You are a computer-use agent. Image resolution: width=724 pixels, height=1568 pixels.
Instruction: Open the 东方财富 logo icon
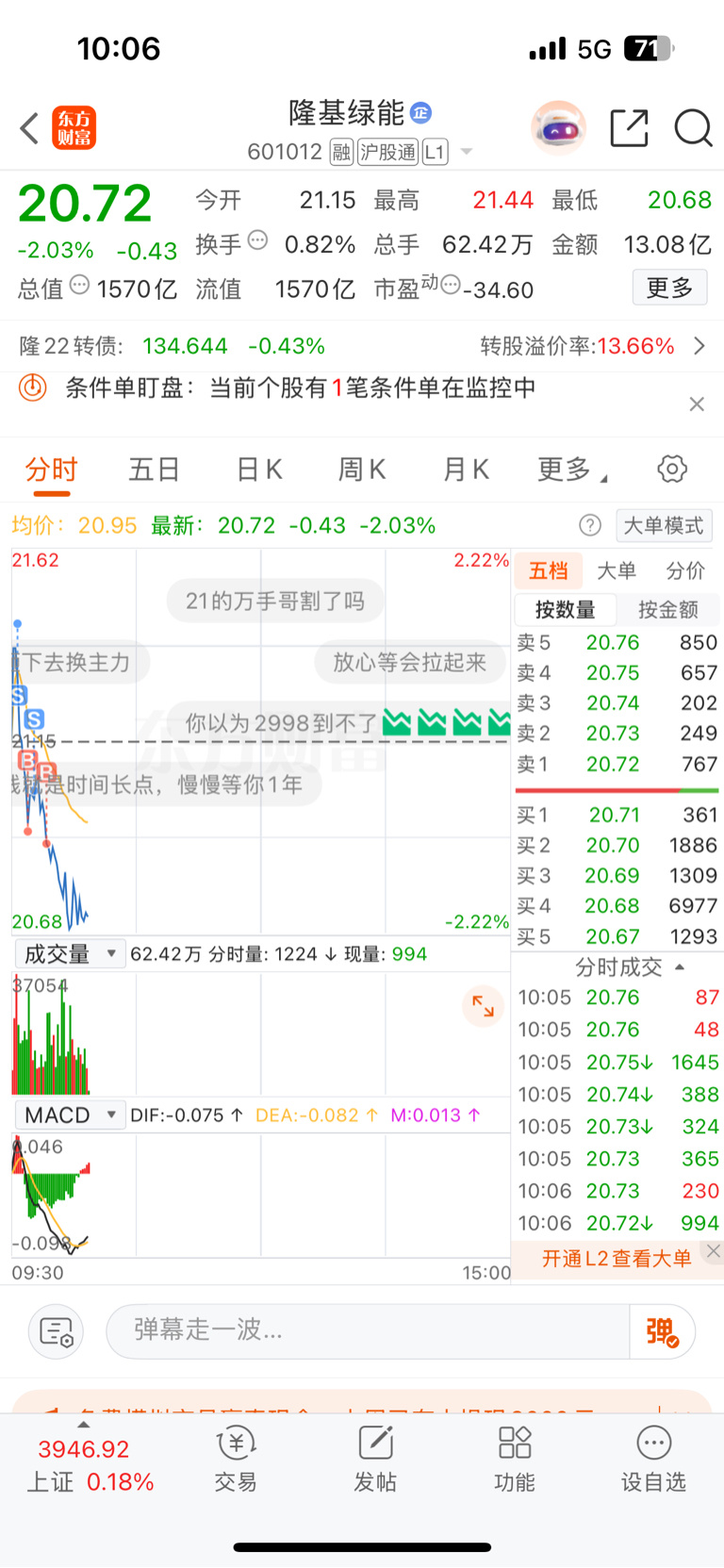point(74,128)
